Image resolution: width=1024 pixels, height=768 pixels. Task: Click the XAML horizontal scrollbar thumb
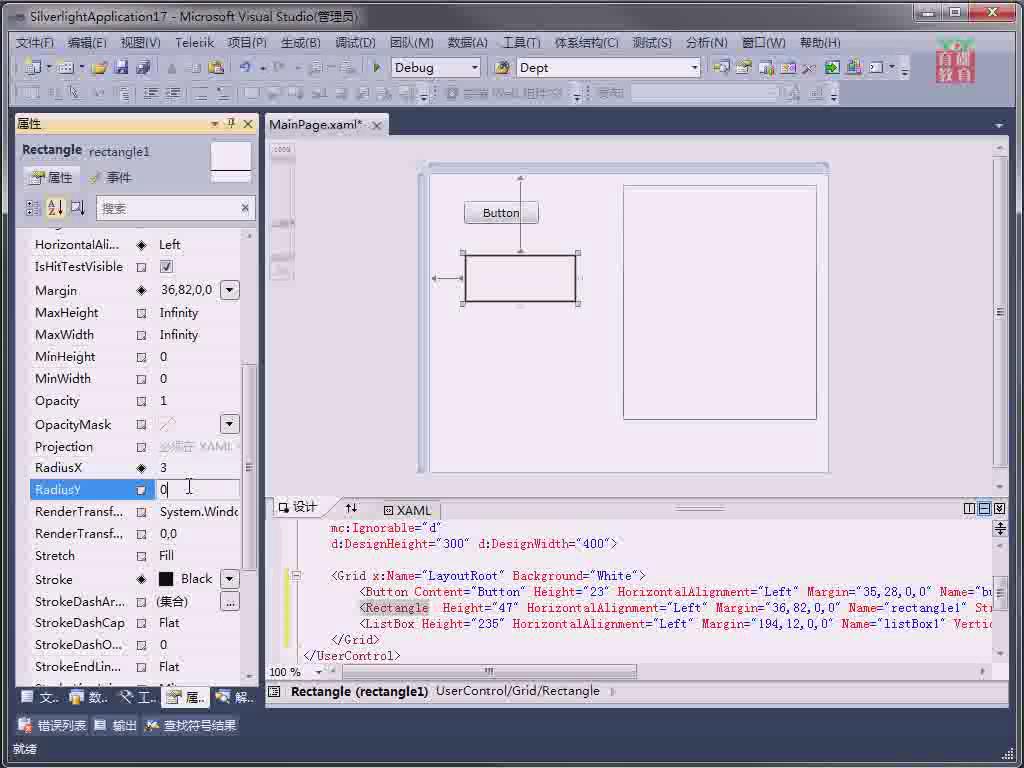tap(489, 671)
